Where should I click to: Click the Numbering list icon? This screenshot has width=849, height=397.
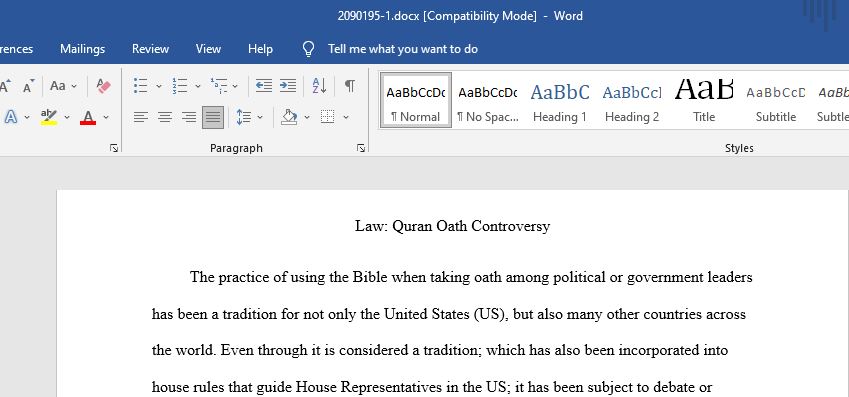(x=180, y=86)
